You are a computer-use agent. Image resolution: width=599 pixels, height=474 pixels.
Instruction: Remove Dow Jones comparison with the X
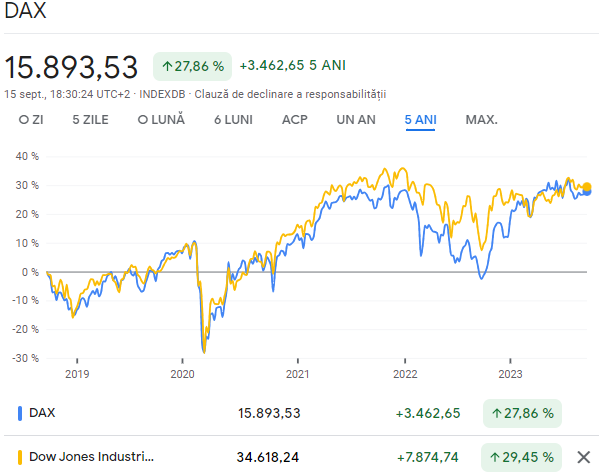tap(583, 457)
